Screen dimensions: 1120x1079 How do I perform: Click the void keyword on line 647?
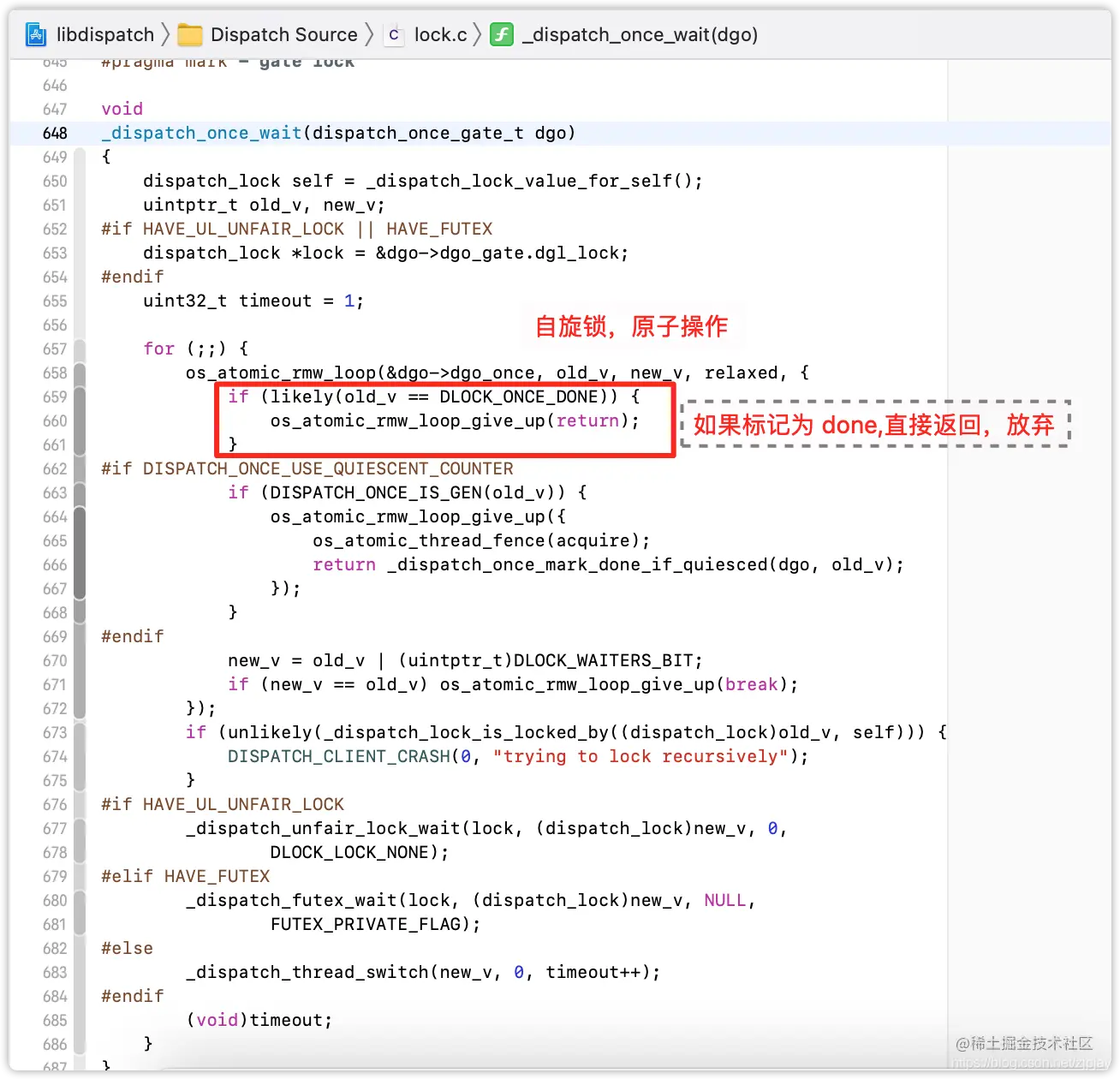(122, 109)
